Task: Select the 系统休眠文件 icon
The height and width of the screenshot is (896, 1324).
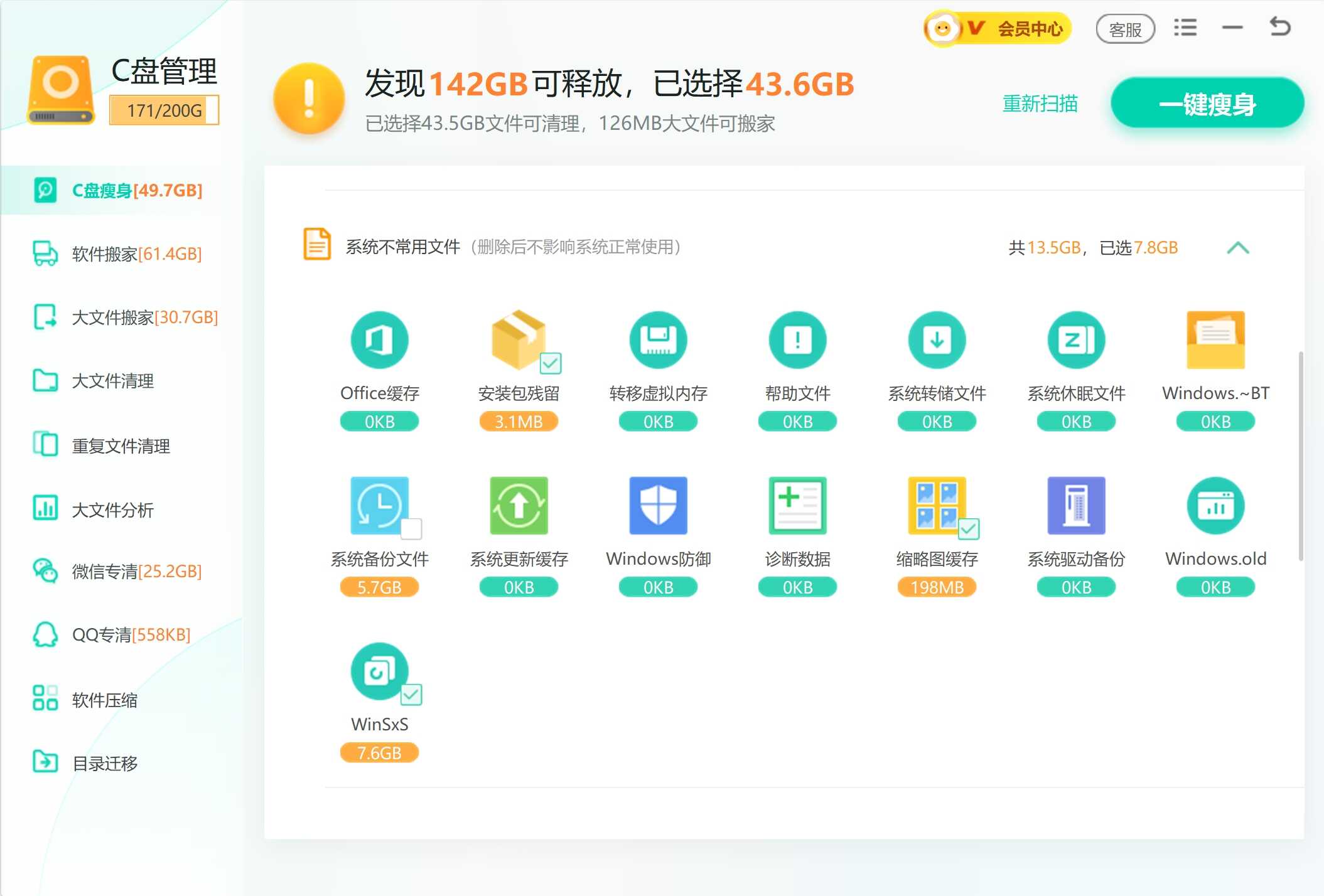Action: pyautogui.click(x=1076, y=340)
